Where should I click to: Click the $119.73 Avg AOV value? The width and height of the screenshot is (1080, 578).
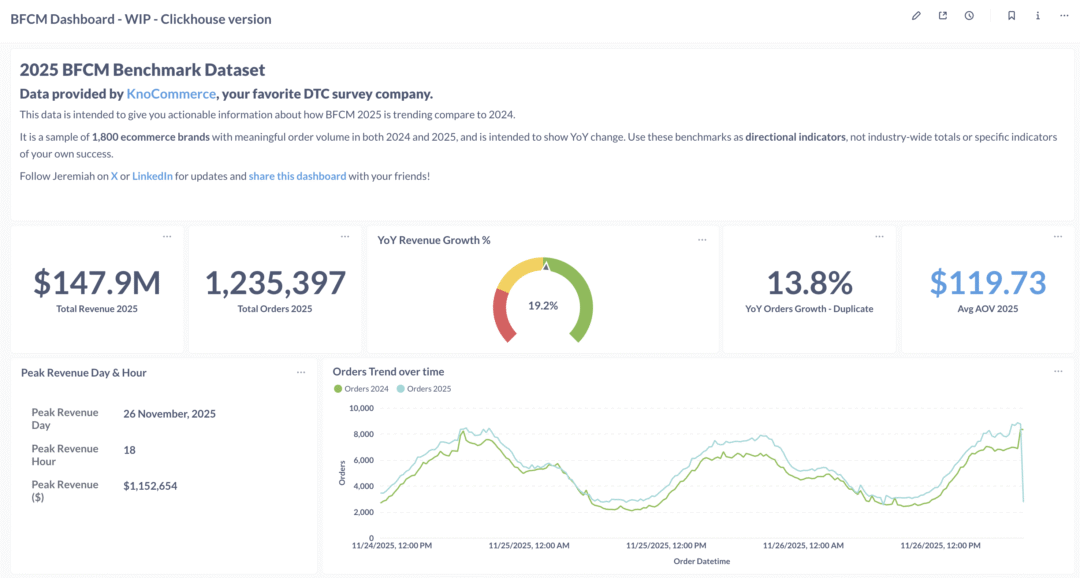pos(988,283)
